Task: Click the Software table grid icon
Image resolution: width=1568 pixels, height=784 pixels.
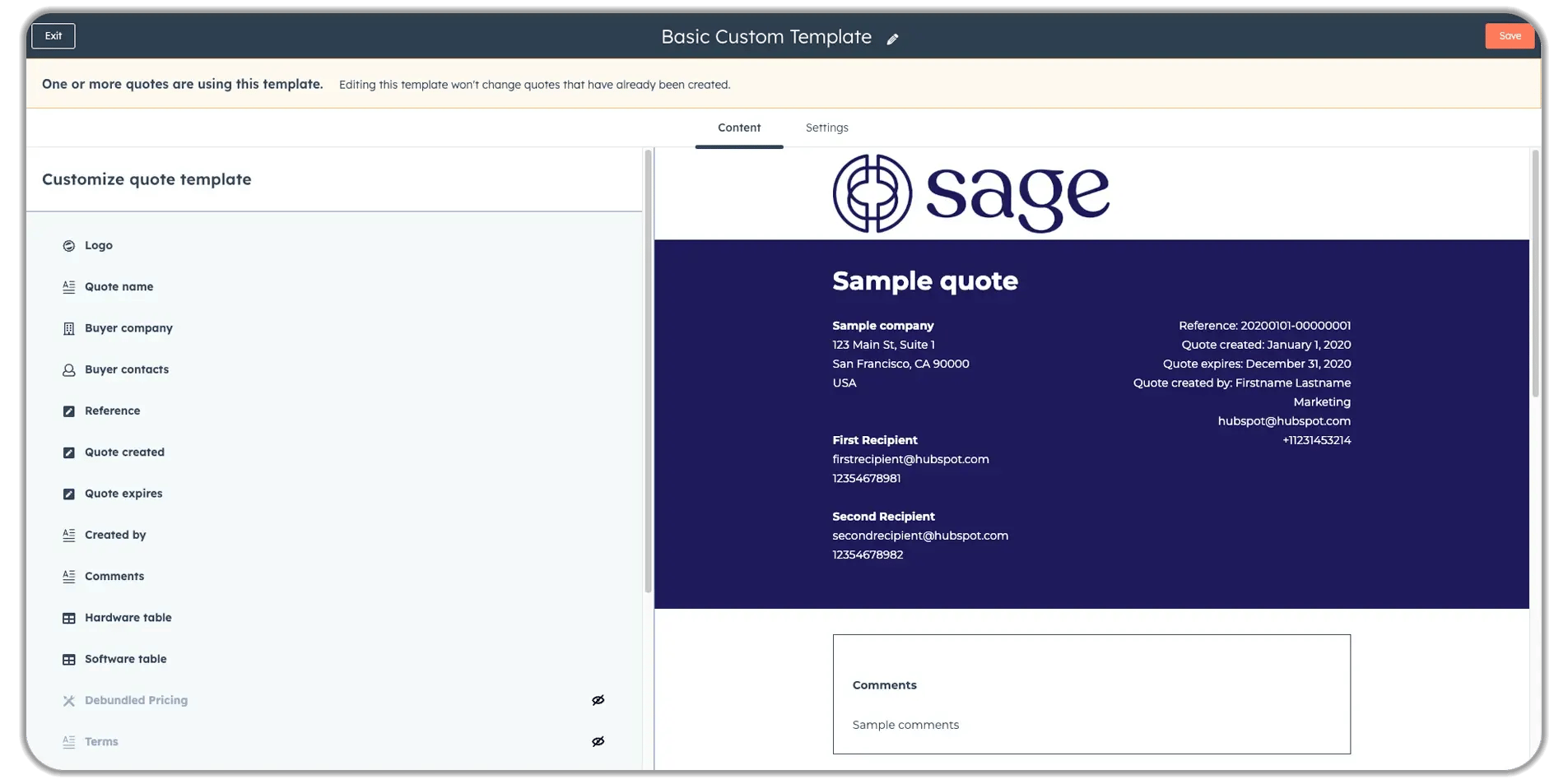Action: click(69, 659)
